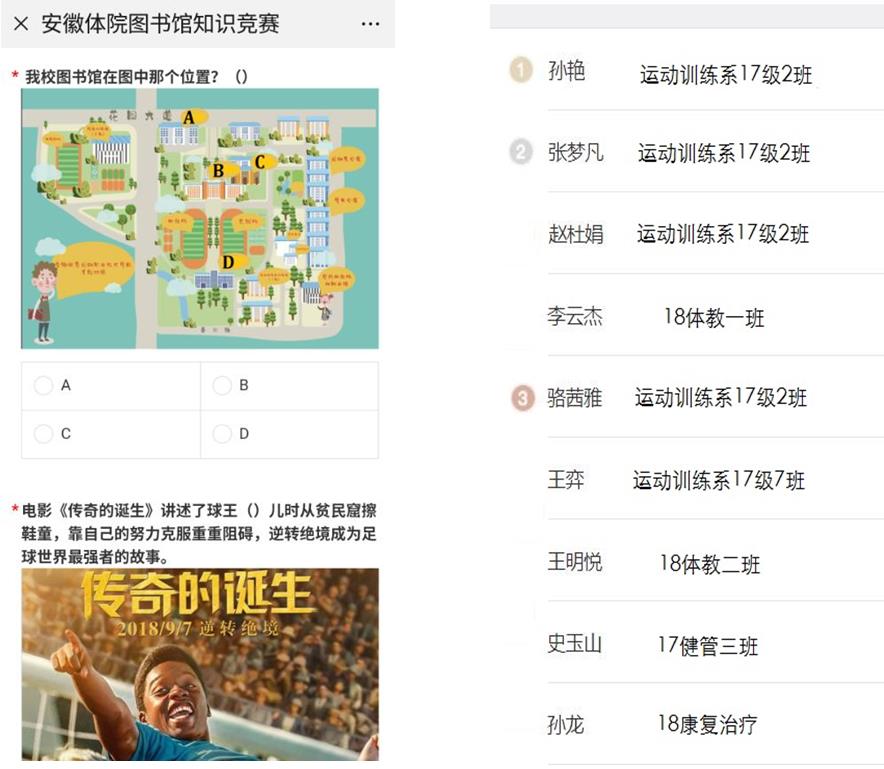Choose radio option D

click(222, 434)
